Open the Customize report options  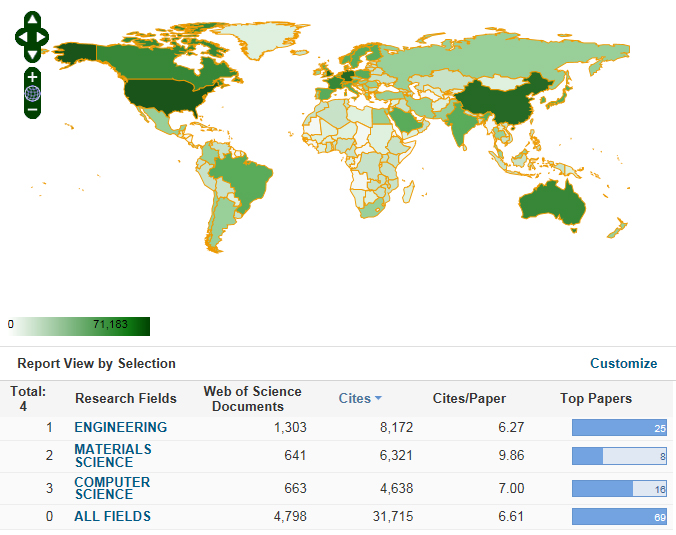pos(623,363)
